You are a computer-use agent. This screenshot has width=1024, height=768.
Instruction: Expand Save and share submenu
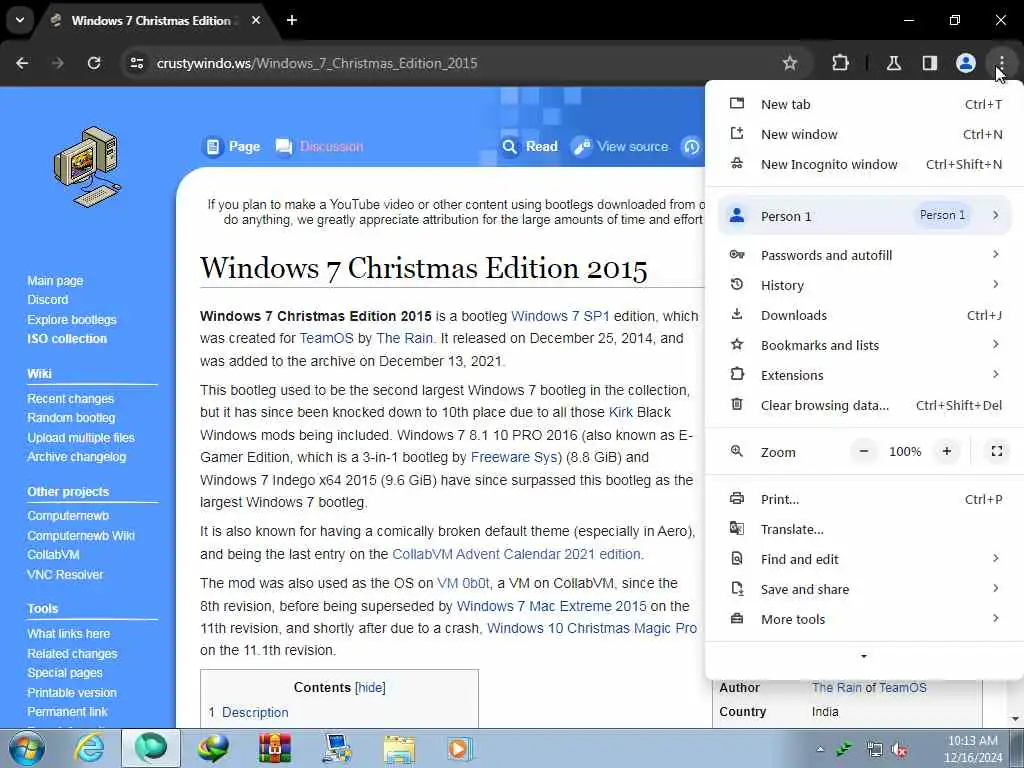point(865,590)
